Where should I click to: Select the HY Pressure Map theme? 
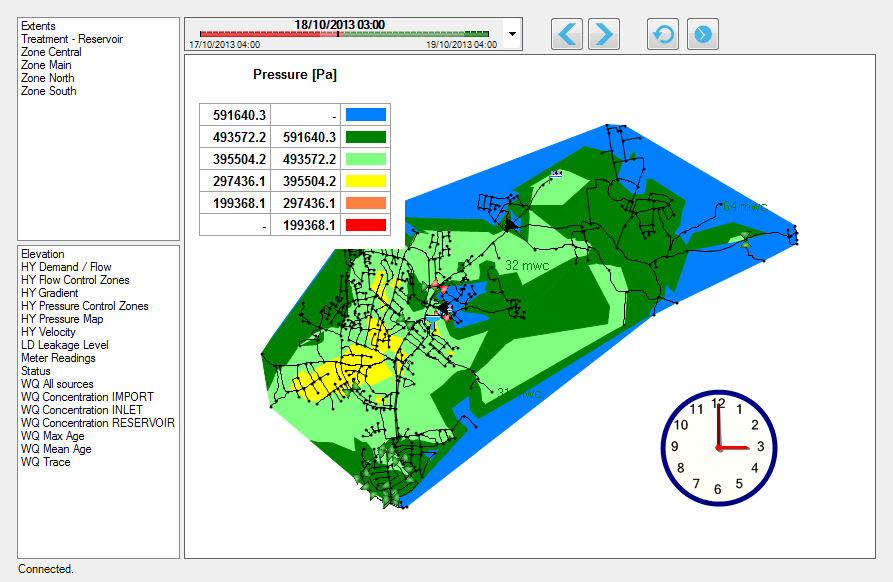[62, 319]
